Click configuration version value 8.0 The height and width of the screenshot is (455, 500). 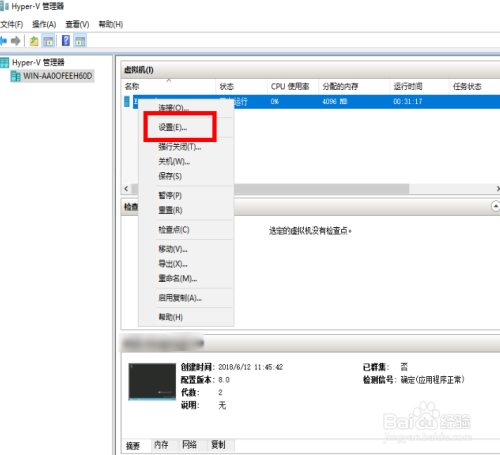[224, 380]
